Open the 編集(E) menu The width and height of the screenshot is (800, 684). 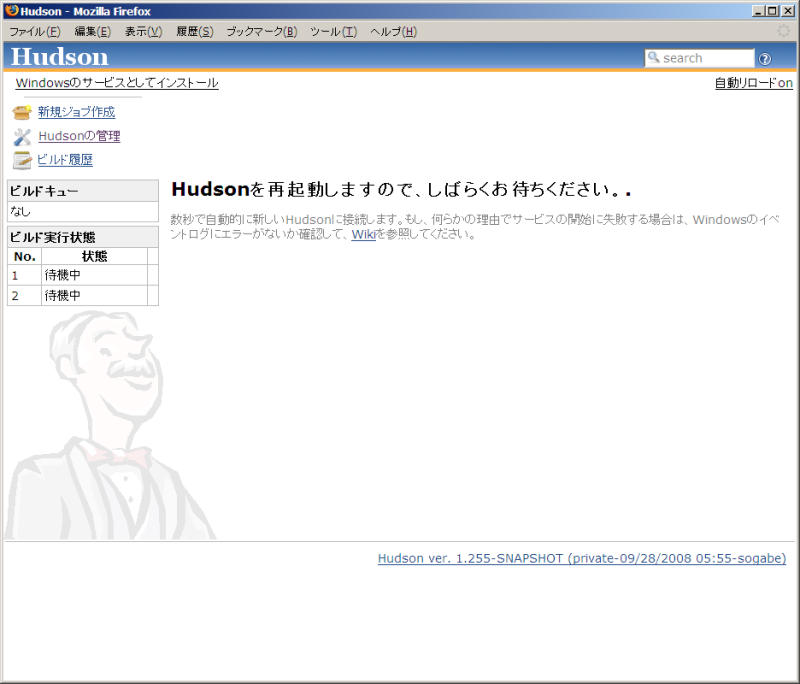pyautogui.click(x=92, y=32)
